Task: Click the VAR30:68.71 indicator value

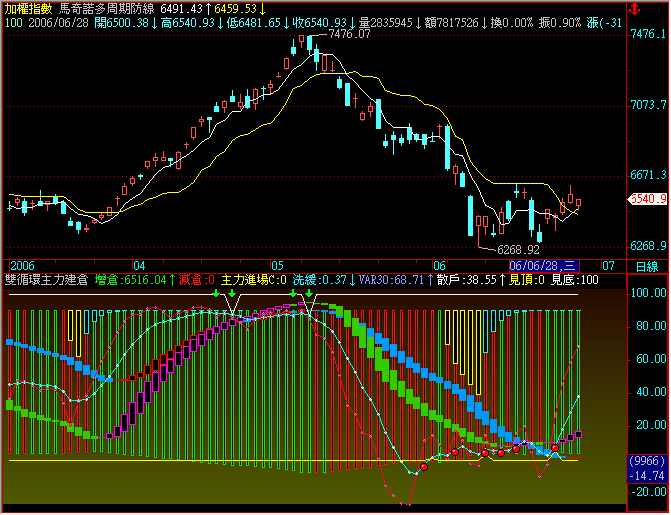Action: coord(392,280)
